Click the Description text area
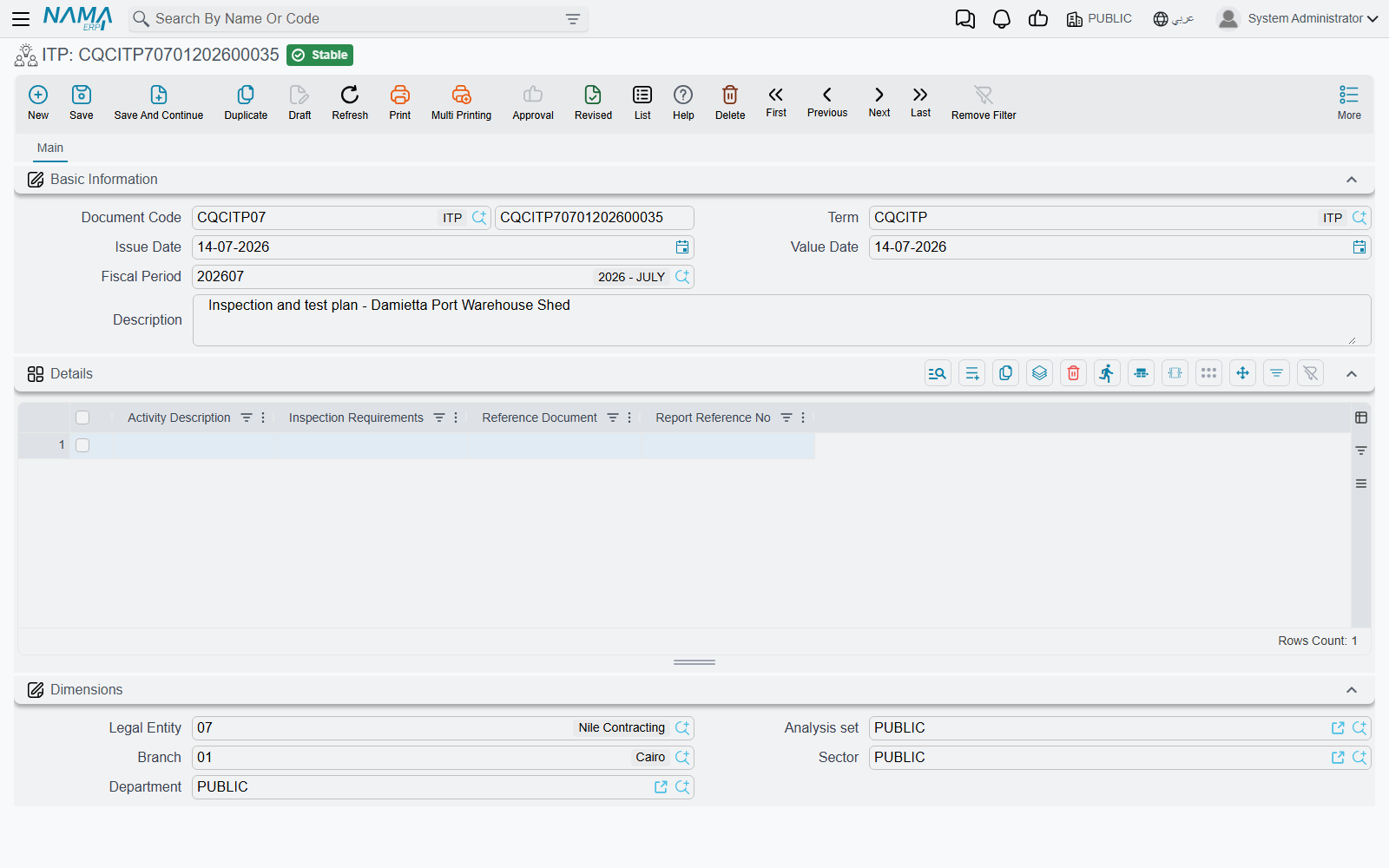 pyautogui.click(x=781, y=320)
